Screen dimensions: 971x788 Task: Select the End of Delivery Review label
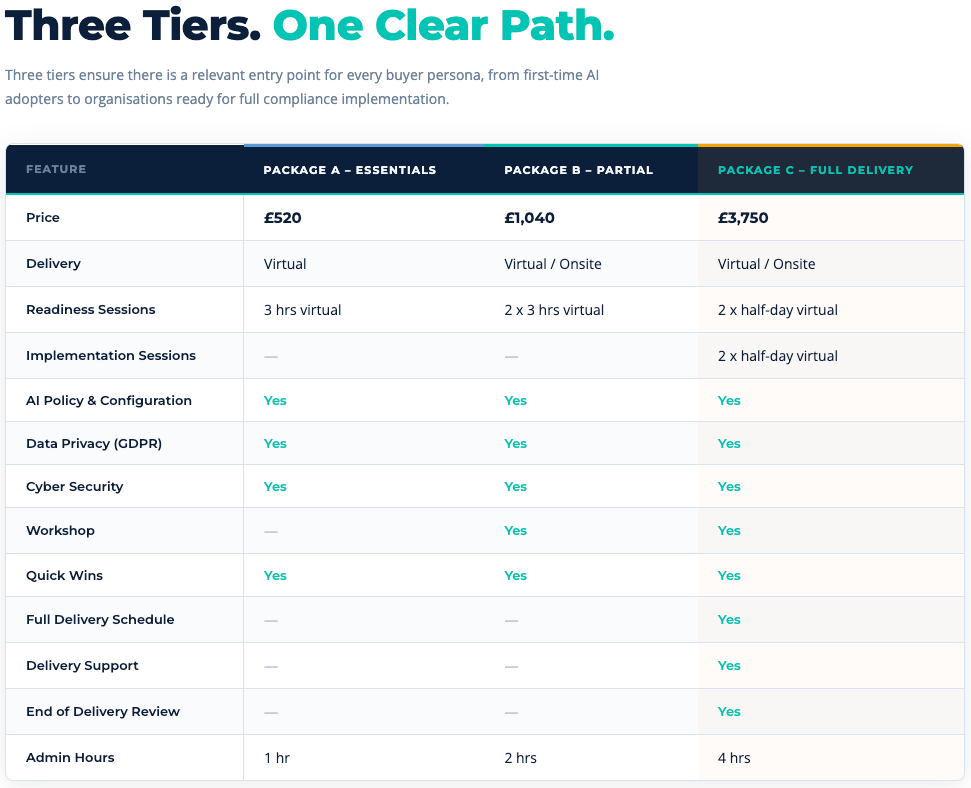point(103,712)
